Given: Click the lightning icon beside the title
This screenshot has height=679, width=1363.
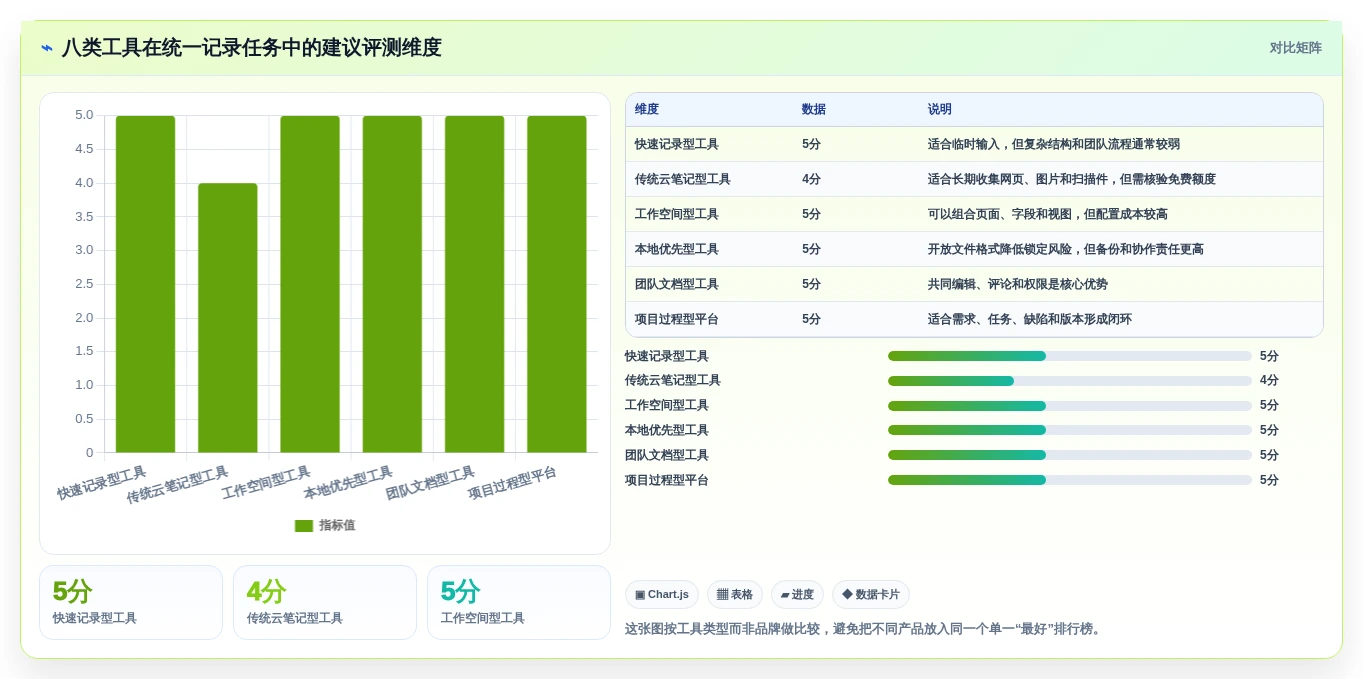Looking at the screenshot, I should pyautogui.click(x=46, y=48).
